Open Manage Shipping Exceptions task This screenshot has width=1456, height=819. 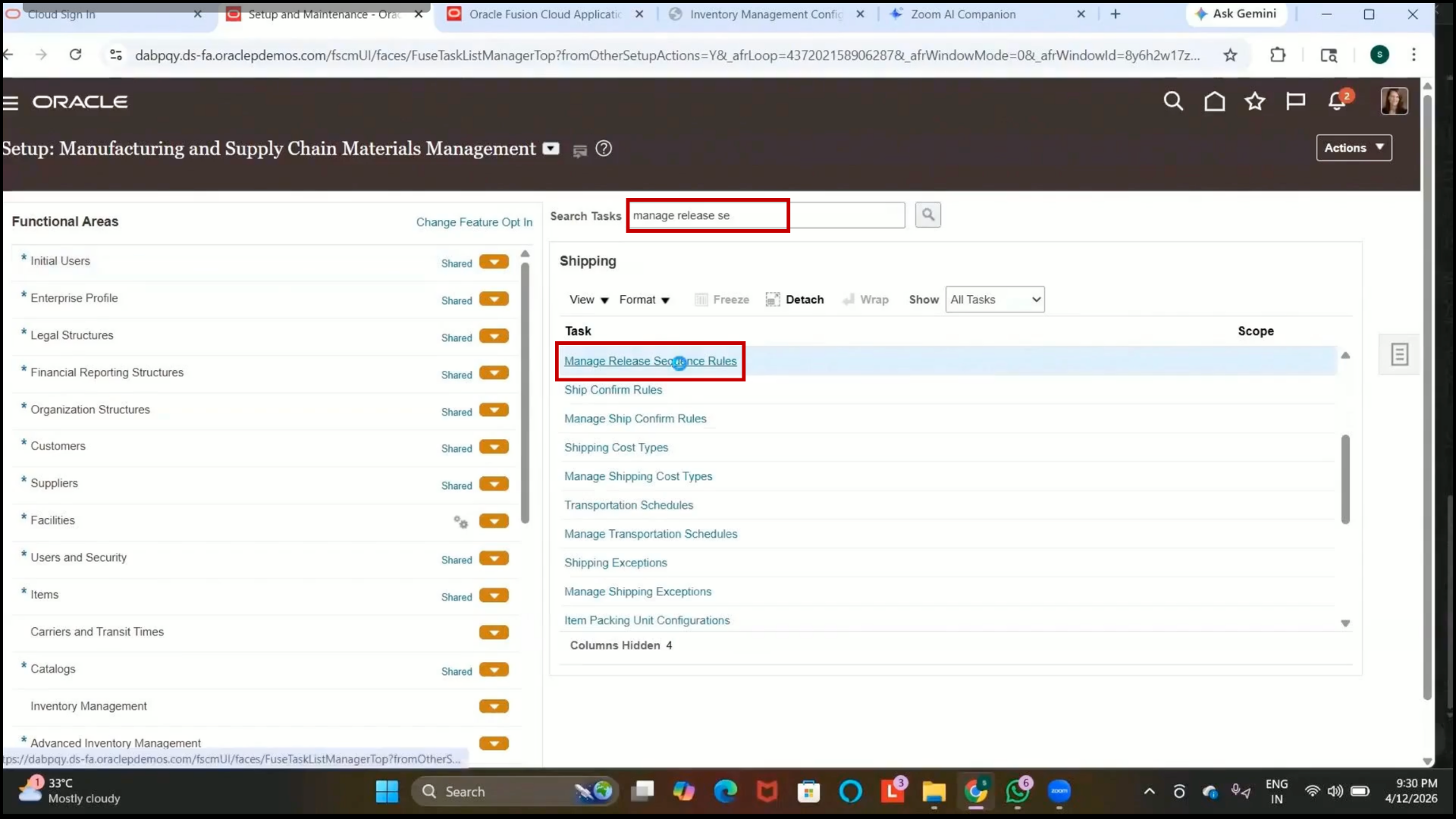638,591
